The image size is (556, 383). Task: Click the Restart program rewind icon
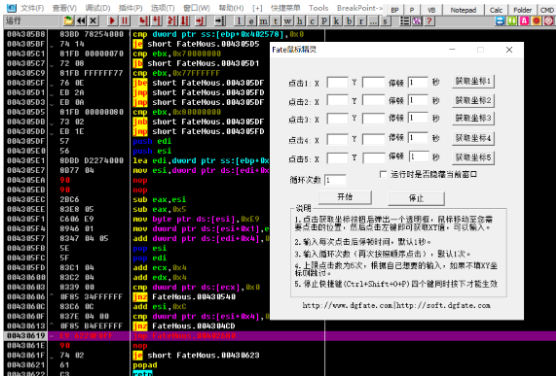(81, 21)
